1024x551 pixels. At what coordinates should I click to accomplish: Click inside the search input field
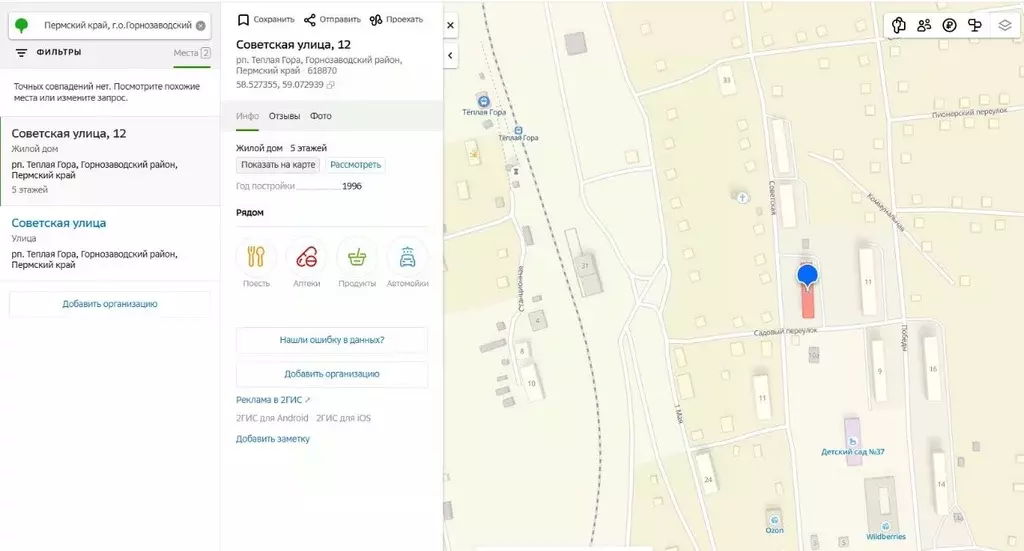point(117,25)
